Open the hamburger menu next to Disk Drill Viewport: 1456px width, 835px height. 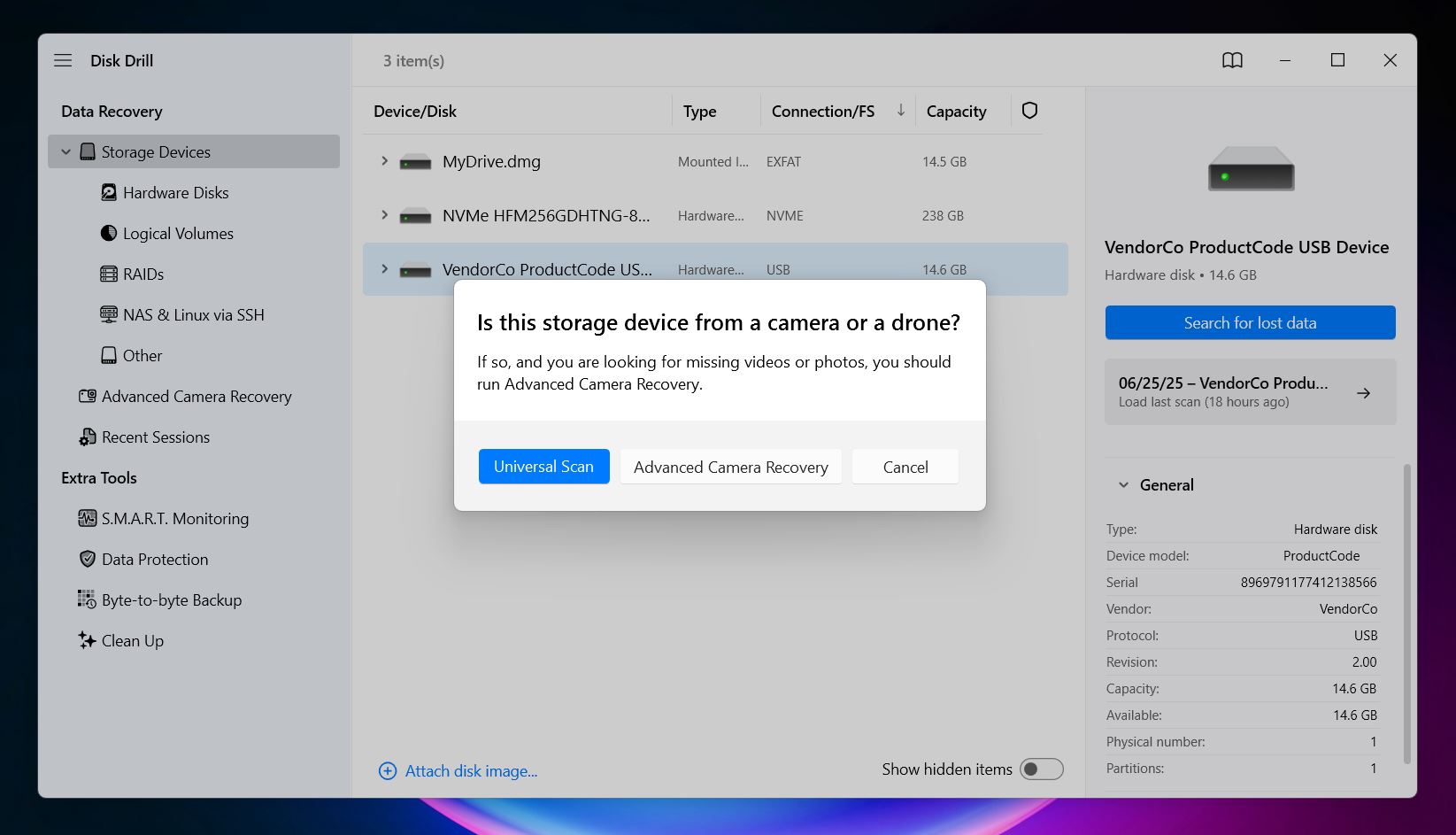point(63,60)
